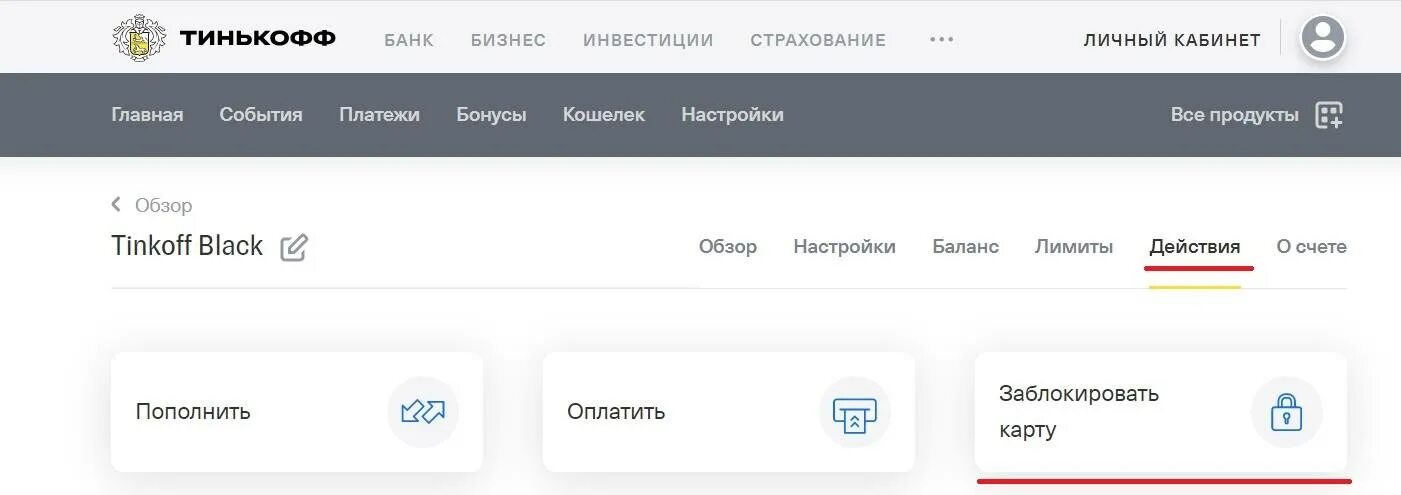Click Все продукты link
The width and height of the screenshot is (1401, 495).
click(x=1235, y=115)
